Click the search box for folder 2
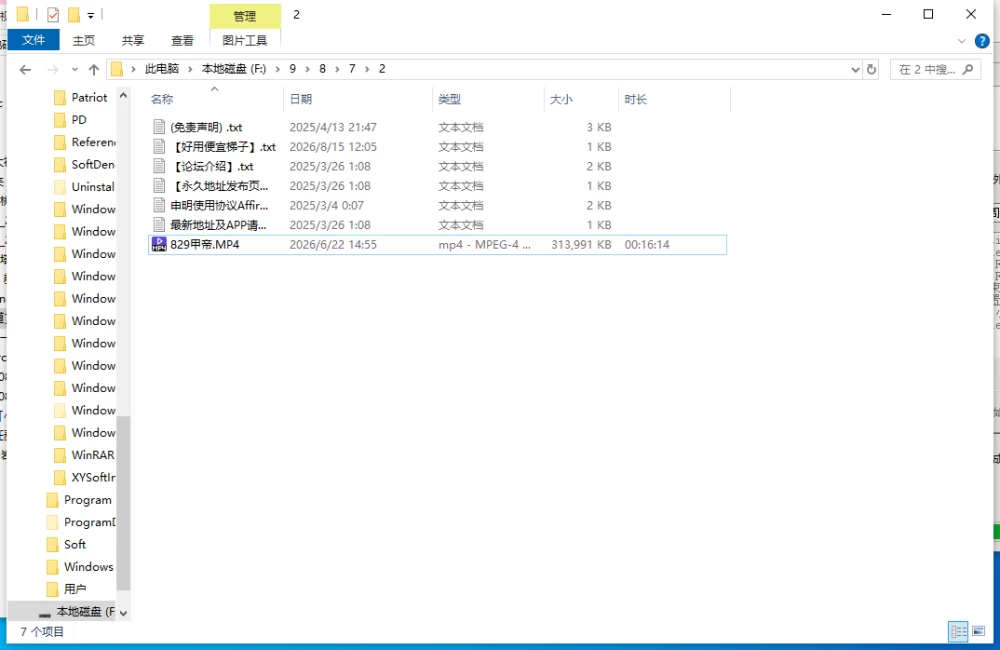1000x650 pixels. click(x=935, y=70)
